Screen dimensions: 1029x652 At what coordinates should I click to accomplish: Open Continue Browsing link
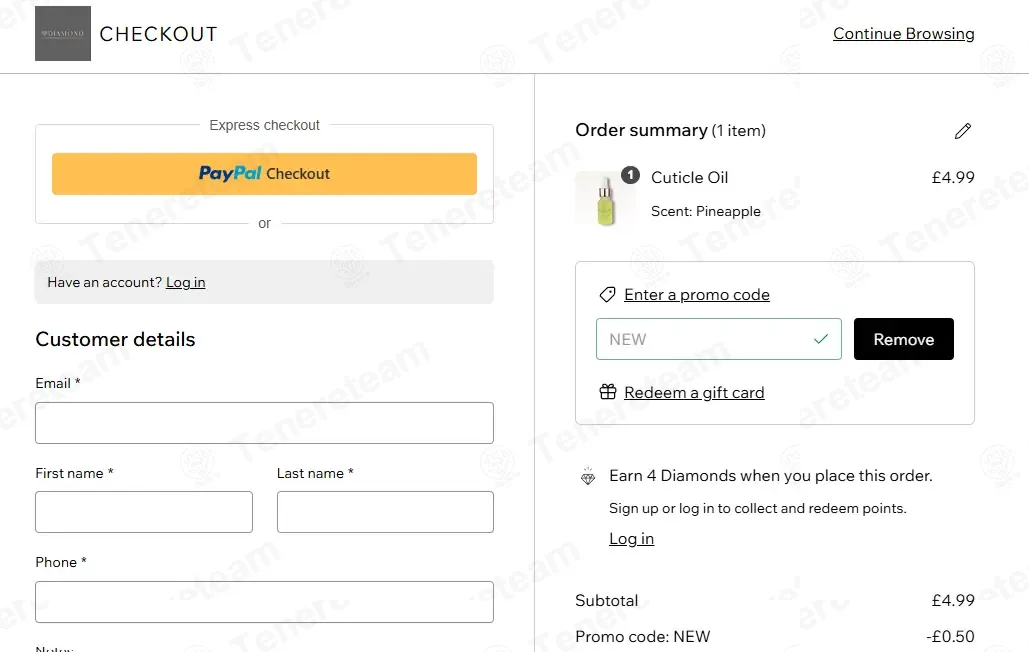tap(904, 33)
